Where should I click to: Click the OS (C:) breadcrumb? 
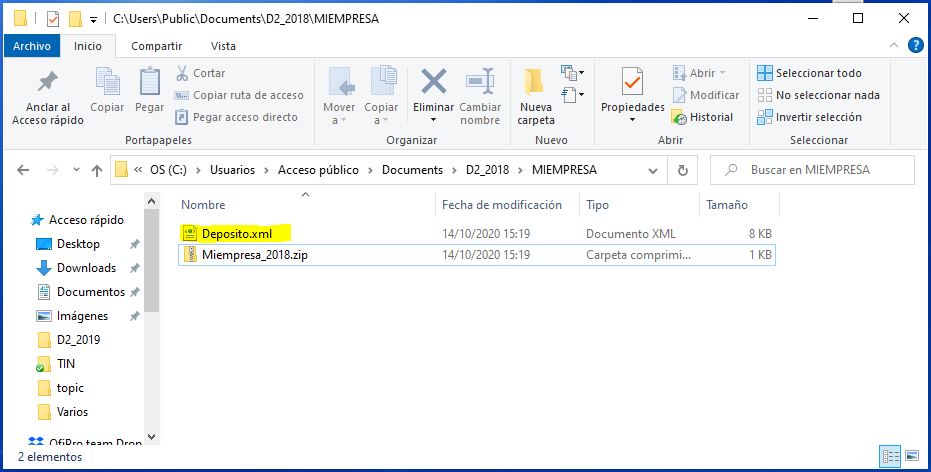169,170
